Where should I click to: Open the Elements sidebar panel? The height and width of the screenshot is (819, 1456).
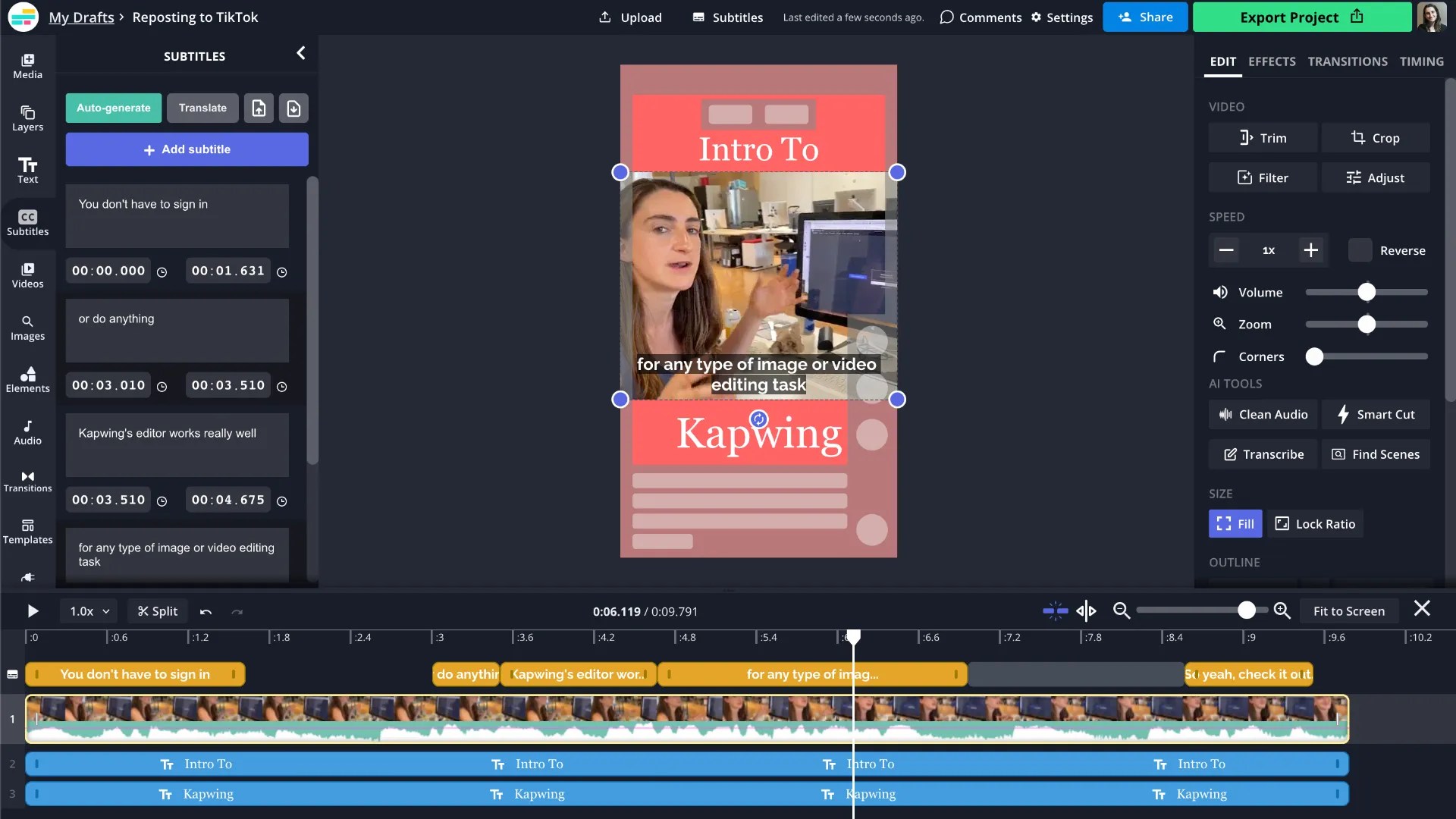coord(27,380)
